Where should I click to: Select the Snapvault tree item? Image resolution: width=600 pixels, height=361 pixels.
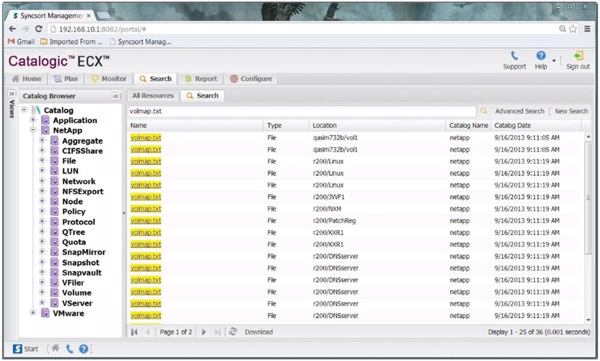(x=82, y=273)
